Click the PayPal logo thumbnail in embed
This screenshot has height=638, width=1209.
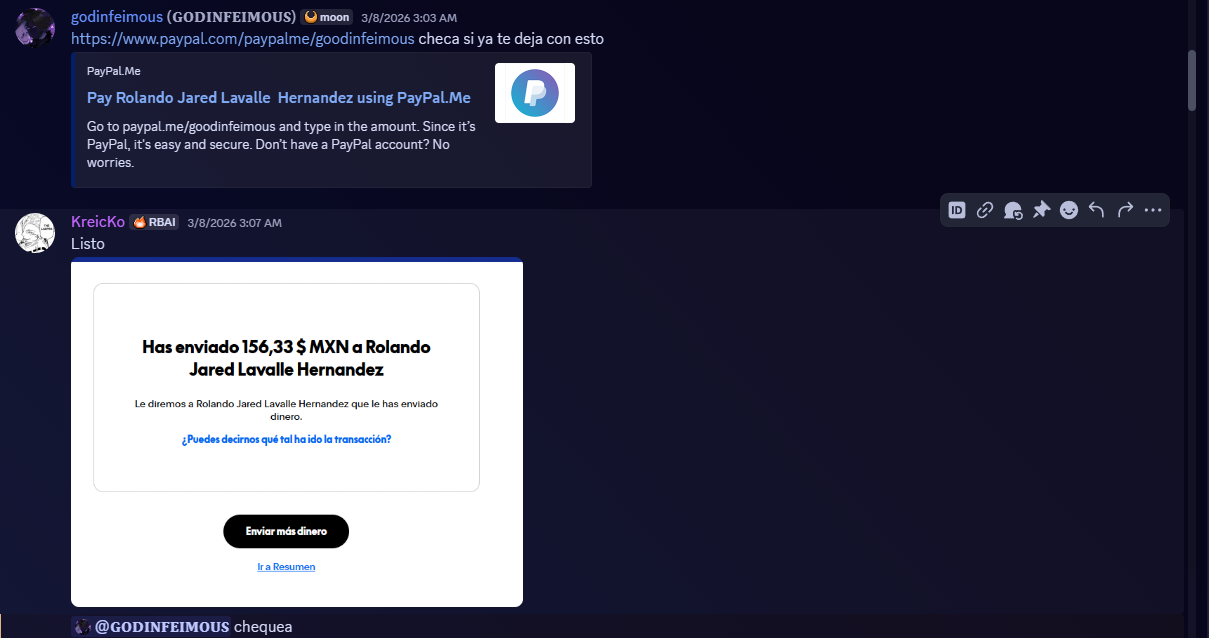click(x=535, y=93)
